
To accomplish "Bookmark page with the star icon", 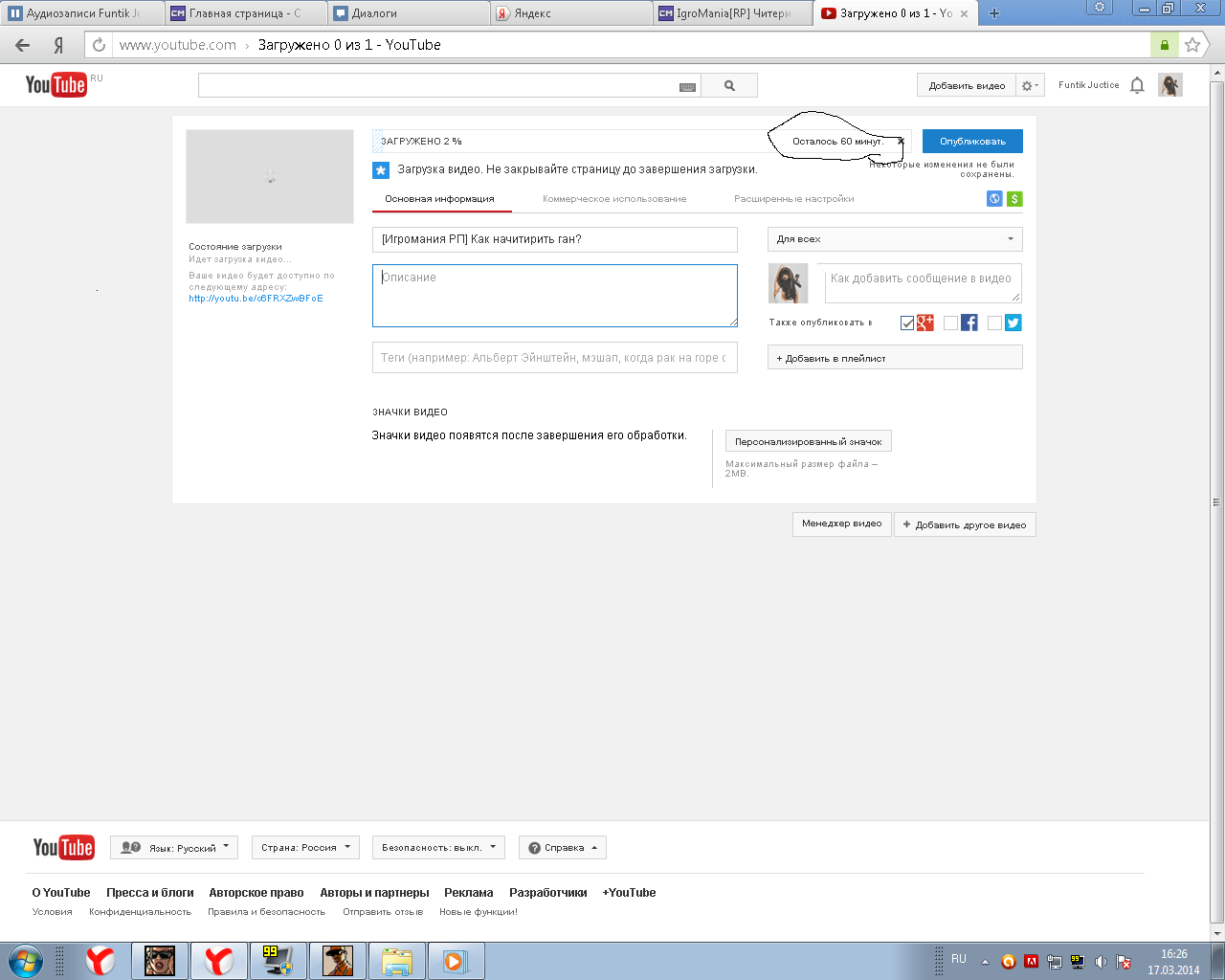I will 1192,45.
